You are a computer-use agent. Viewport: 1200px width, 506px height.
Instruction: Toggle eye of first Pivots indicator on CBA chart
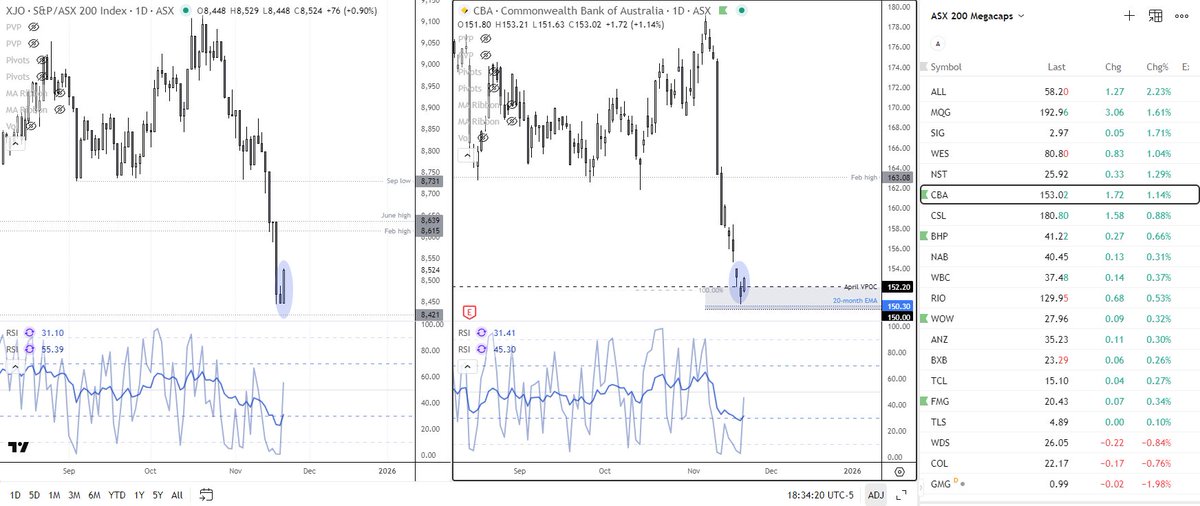495,70
